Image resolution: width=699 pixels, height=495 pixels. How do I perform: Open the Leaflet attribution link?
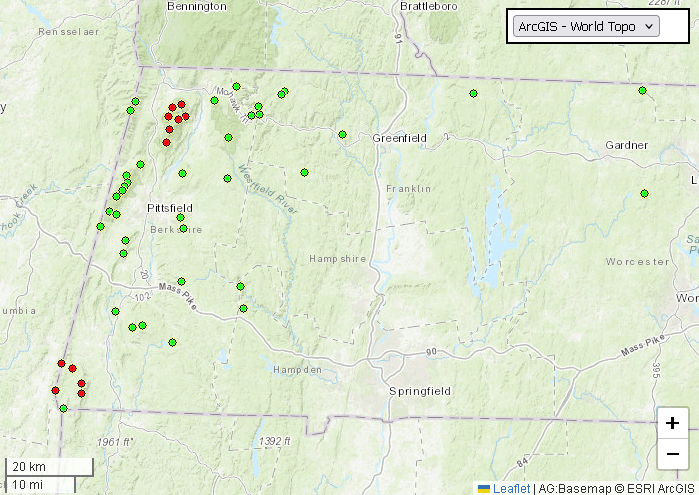[x=511, y=489]
